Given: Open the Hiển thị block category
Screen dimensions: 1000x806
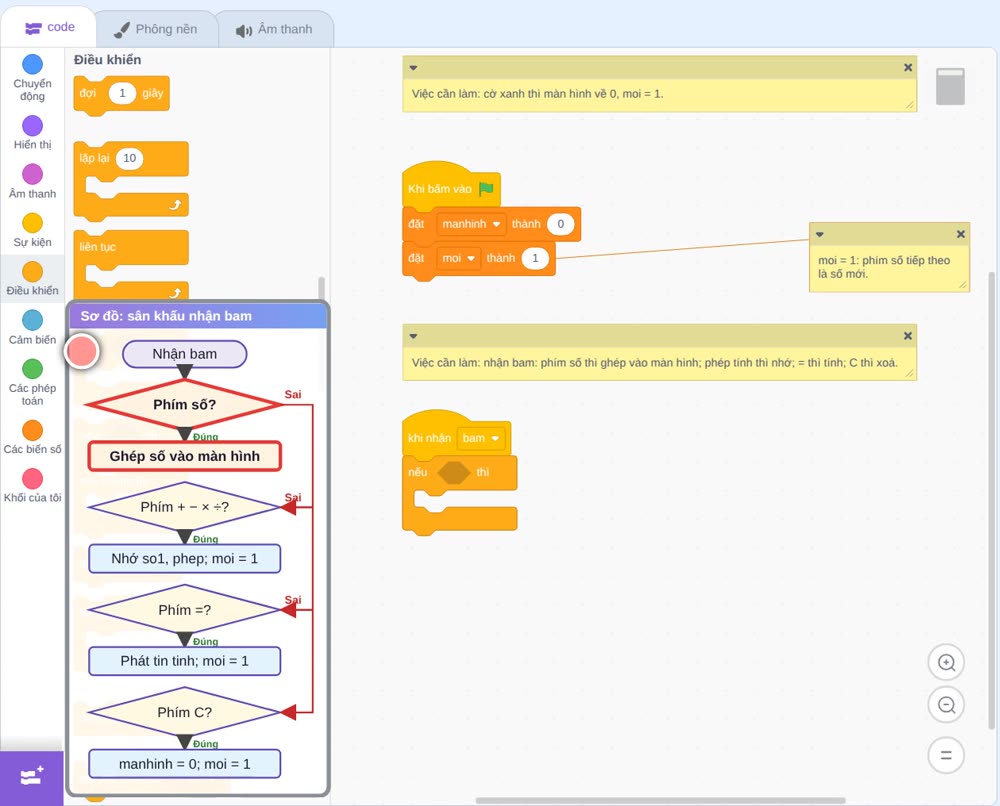Looking at the screenshot, I should point(32,133).
